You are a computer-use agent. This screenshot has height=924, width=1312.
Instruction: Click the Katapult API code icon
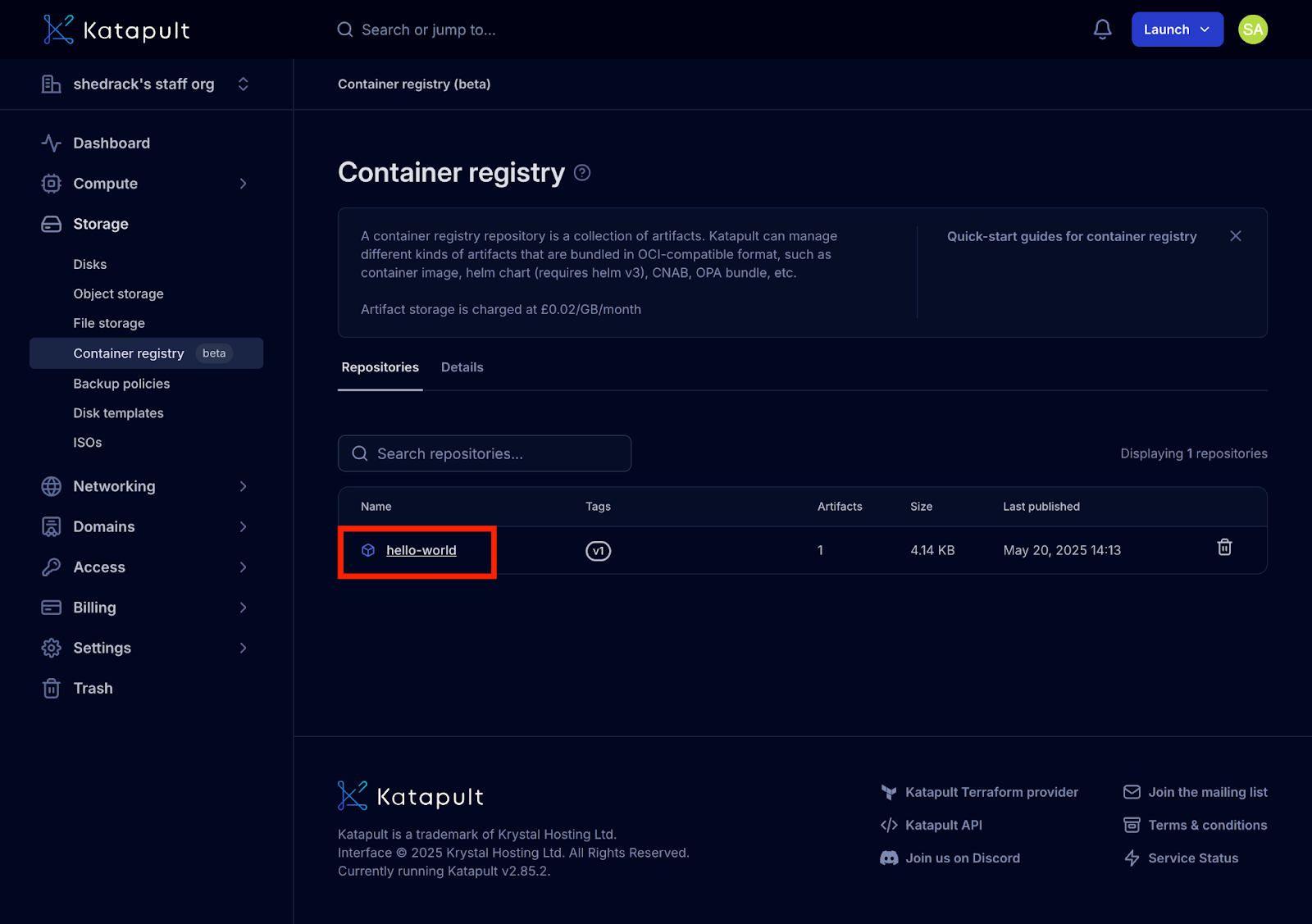tap(889, 825)
